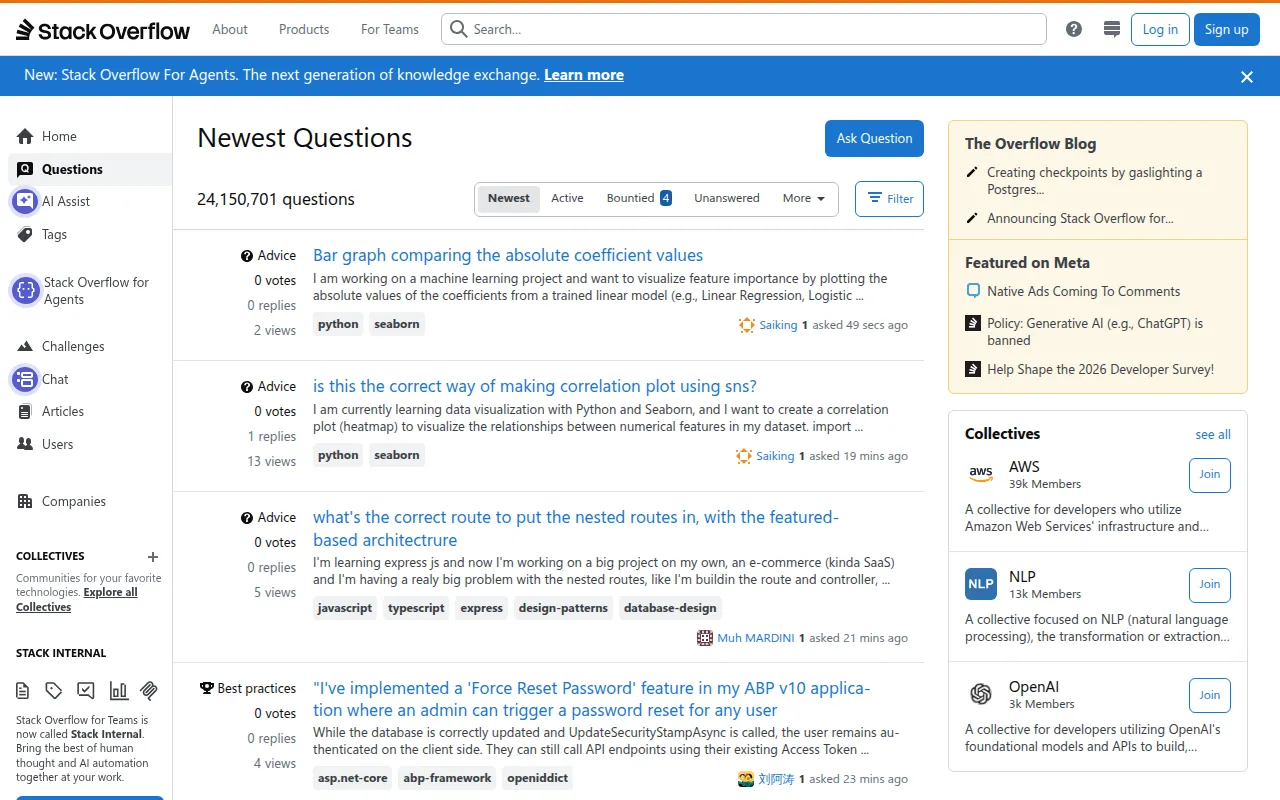The width and height of the screenshot is (1280, 800).
Task: Open 'Help Shape the 2026 Developer Survey!' post
Action: pos(1100,369)
